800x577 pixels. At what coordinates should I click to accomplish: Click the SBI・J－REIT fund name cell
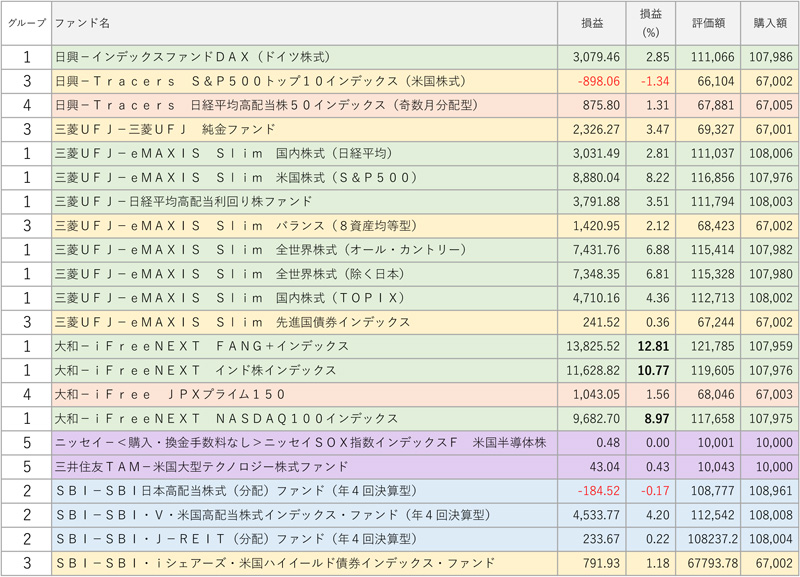pos(305,539)
